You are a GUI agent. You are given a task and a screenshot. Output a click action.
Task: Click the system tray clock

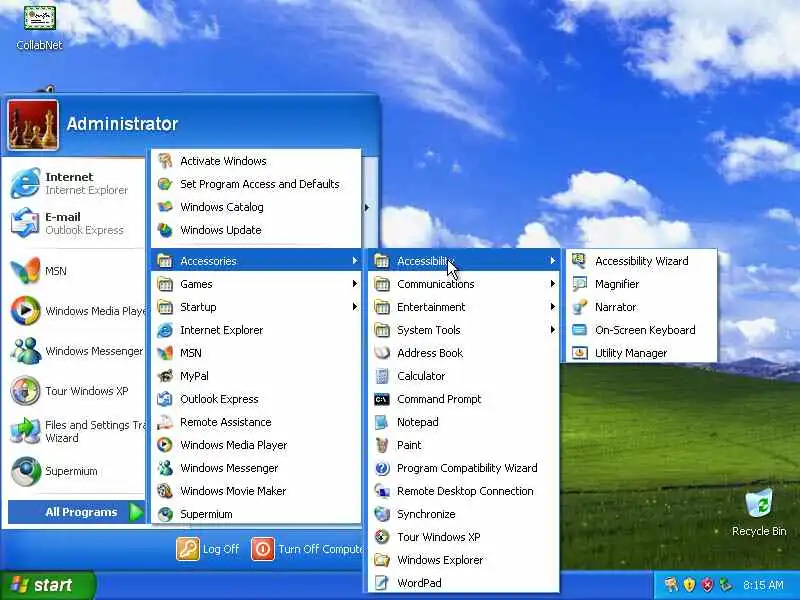763,585
